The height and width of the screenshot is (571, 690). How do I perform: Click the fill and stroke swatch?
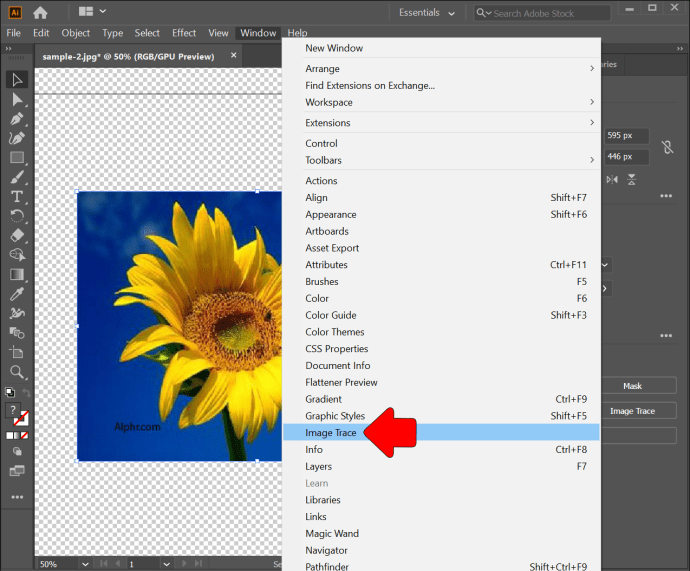tap(17, 412)
